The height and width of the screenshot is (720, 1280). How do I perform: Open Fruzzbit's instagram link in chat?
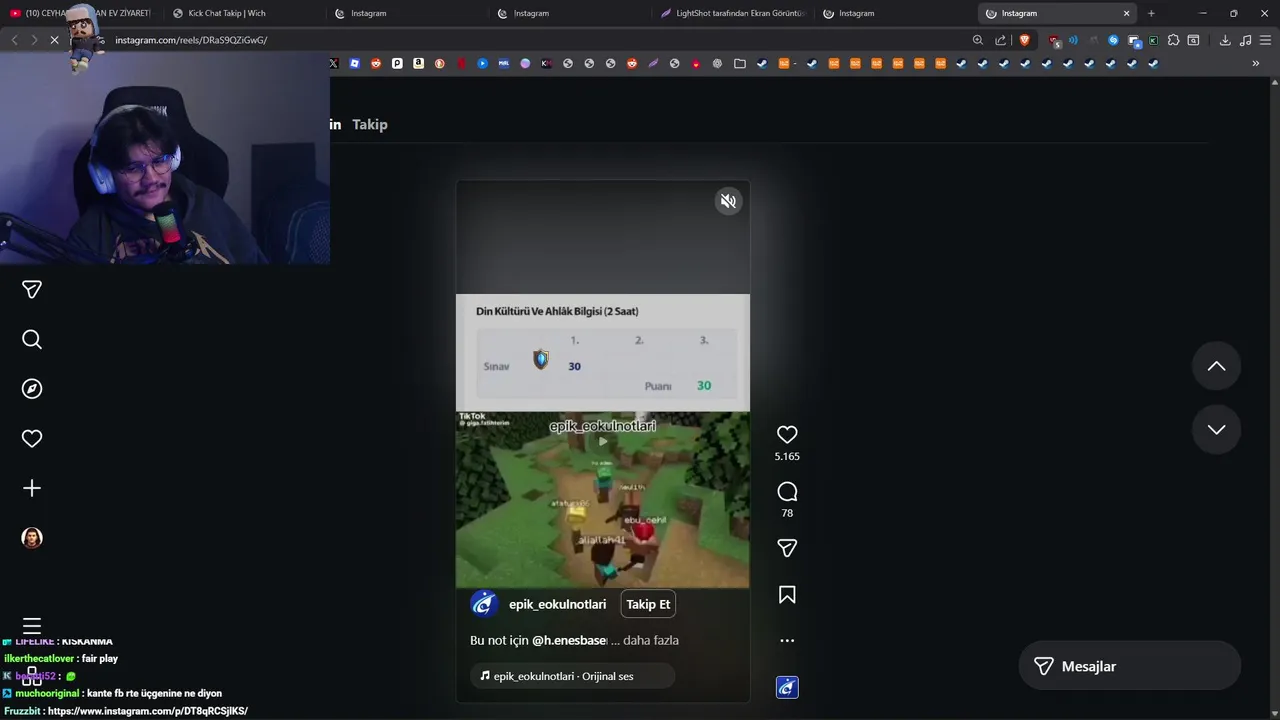coord(148,711)
